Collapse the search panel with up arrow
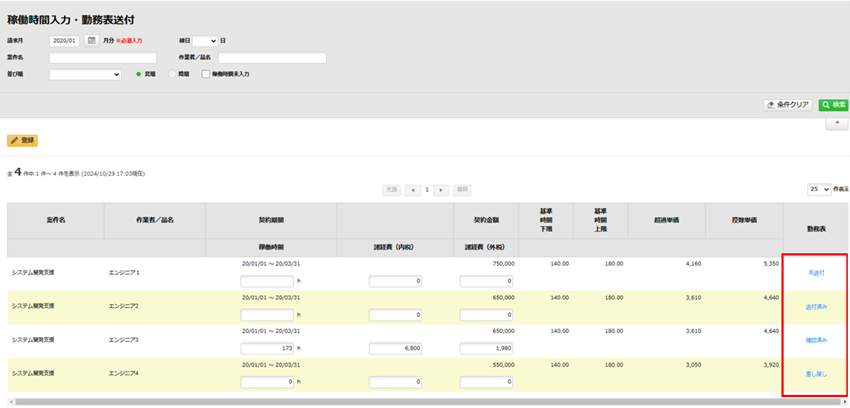This screenshot has height=408, width=850. 836,123
